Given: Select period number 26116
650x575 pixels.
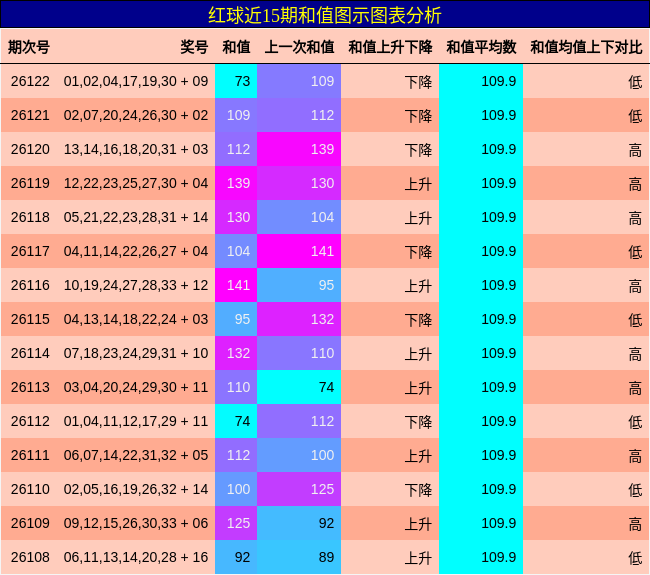Looking at the screenshot, I should click(30, 285).
